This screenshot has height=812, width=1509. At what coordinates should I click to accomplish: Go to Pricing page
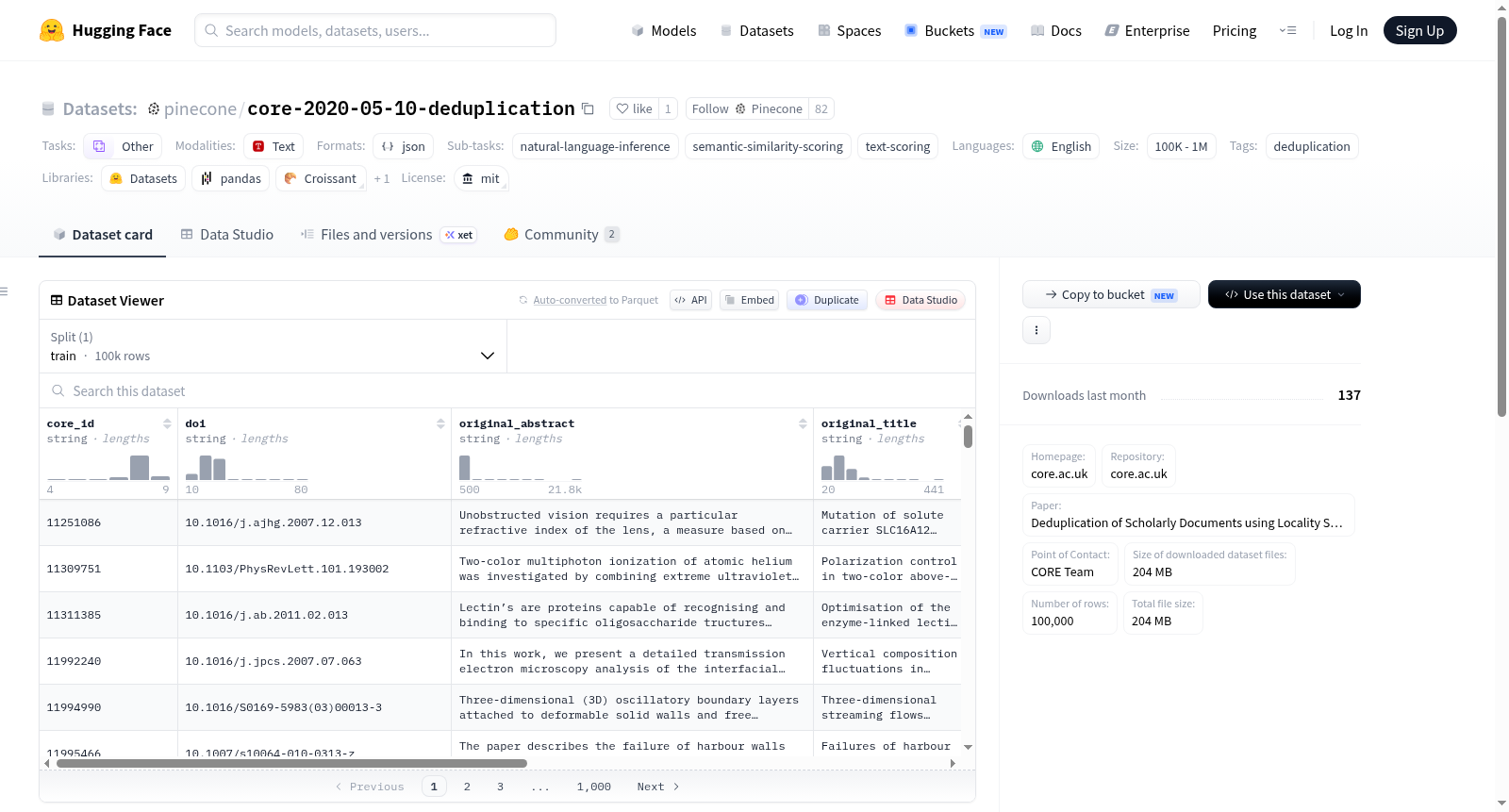pos(1235,30)
